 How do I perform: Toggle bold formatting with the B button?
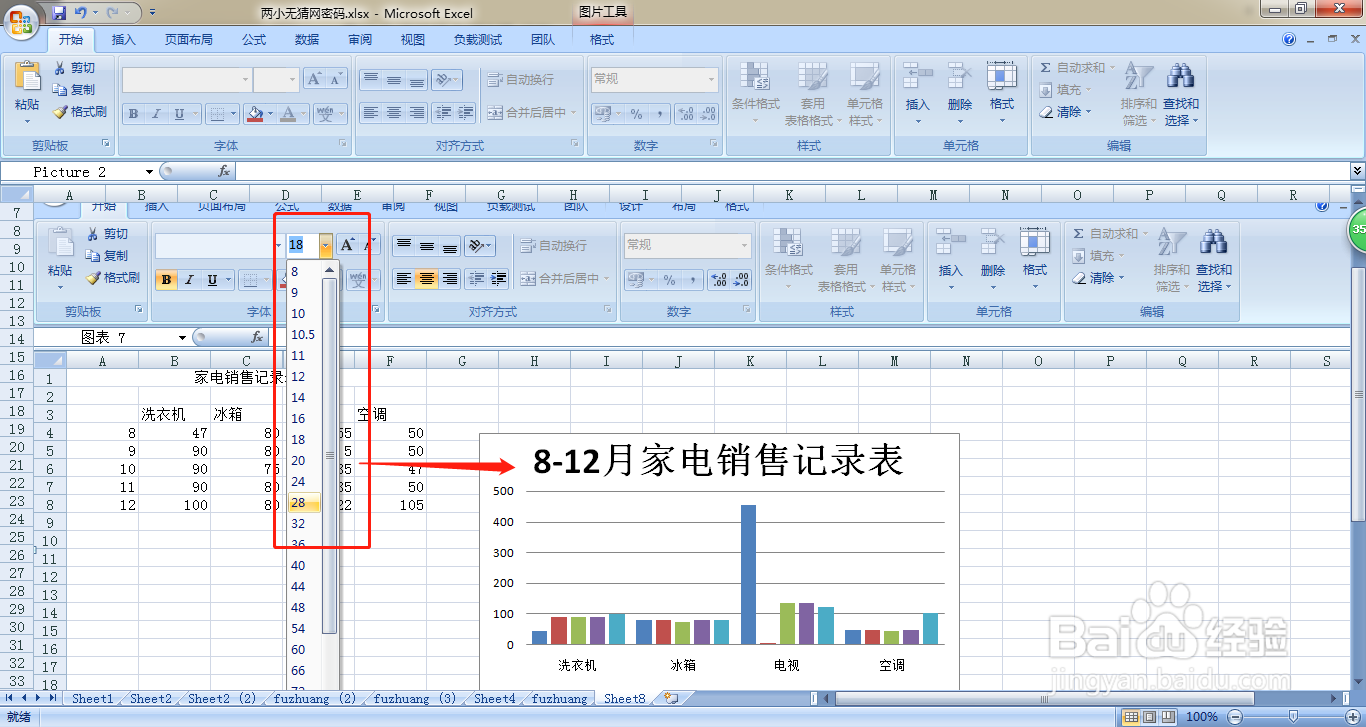coord(132,113)
